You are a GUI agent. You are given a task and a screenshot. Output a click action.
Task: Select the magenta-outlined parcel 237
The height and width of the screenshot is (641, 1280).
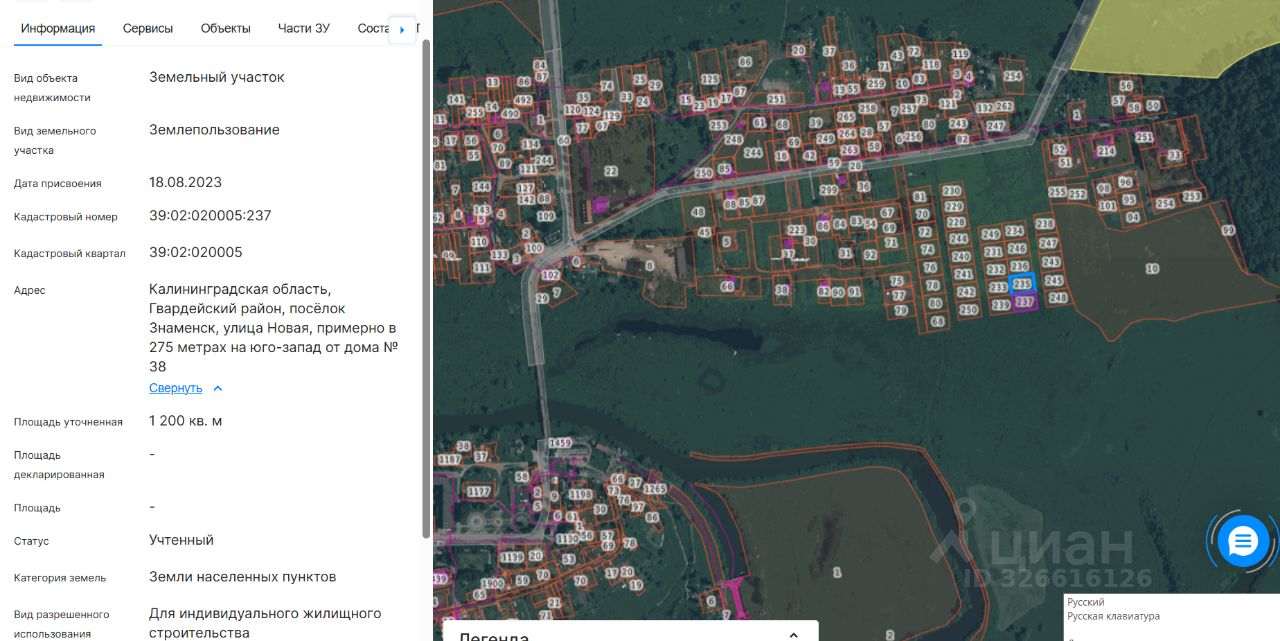tap(1023, 302)
